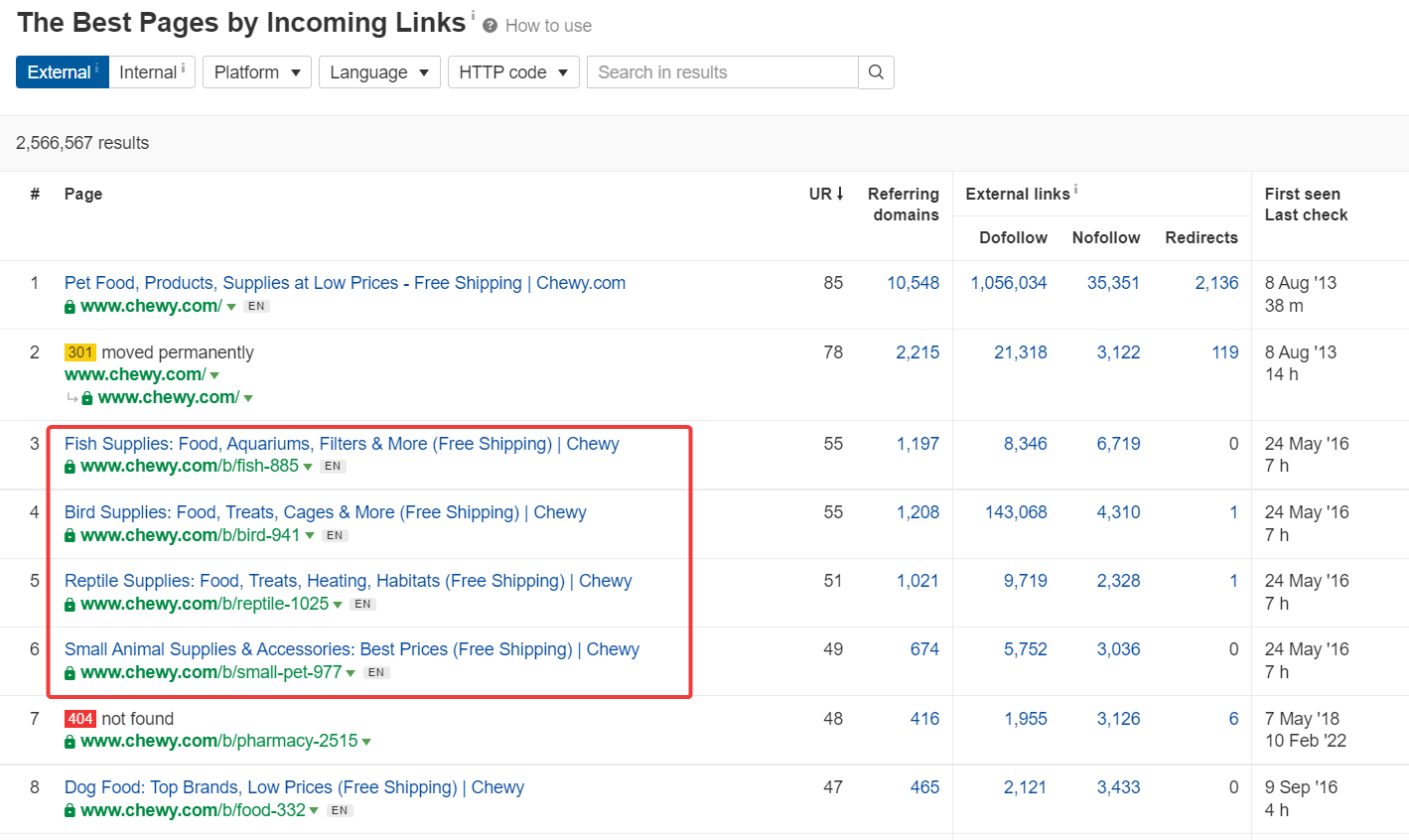
Task: Click the Referring domains column header
Action: [x=904, y=205]
